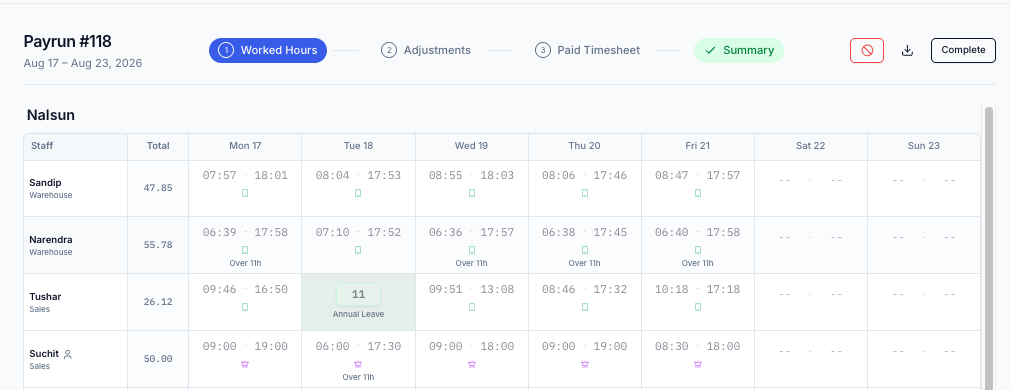Click the Payrun #118 title
Screen dimensions: 1011x390
point(68,41)
